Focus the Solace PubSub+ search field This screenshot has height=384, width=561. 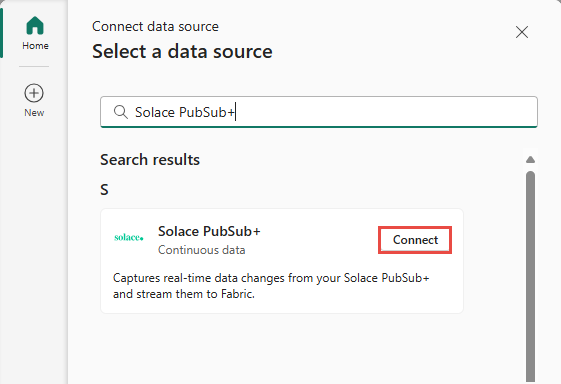[x=319, y=112]
